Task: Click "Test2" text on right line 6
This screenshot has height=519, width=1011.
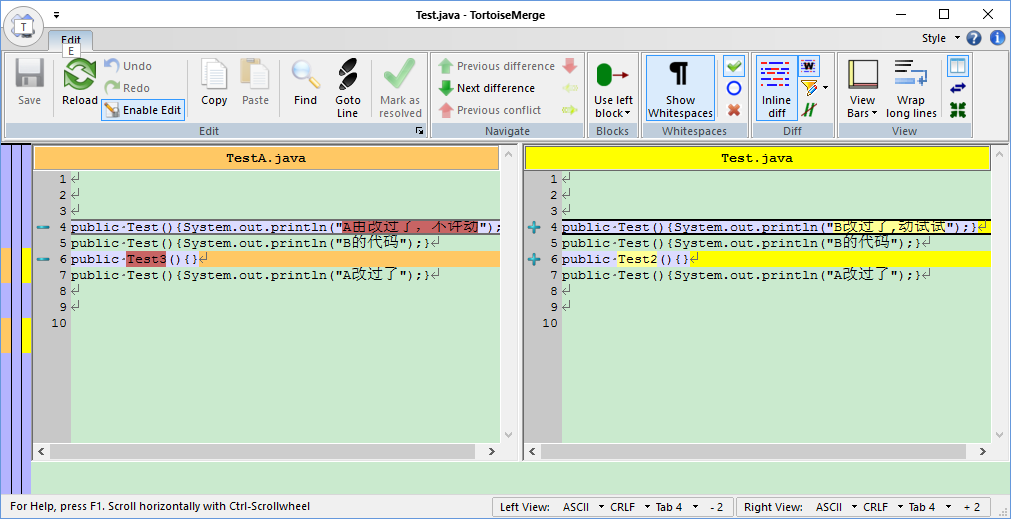Action: 637,259
